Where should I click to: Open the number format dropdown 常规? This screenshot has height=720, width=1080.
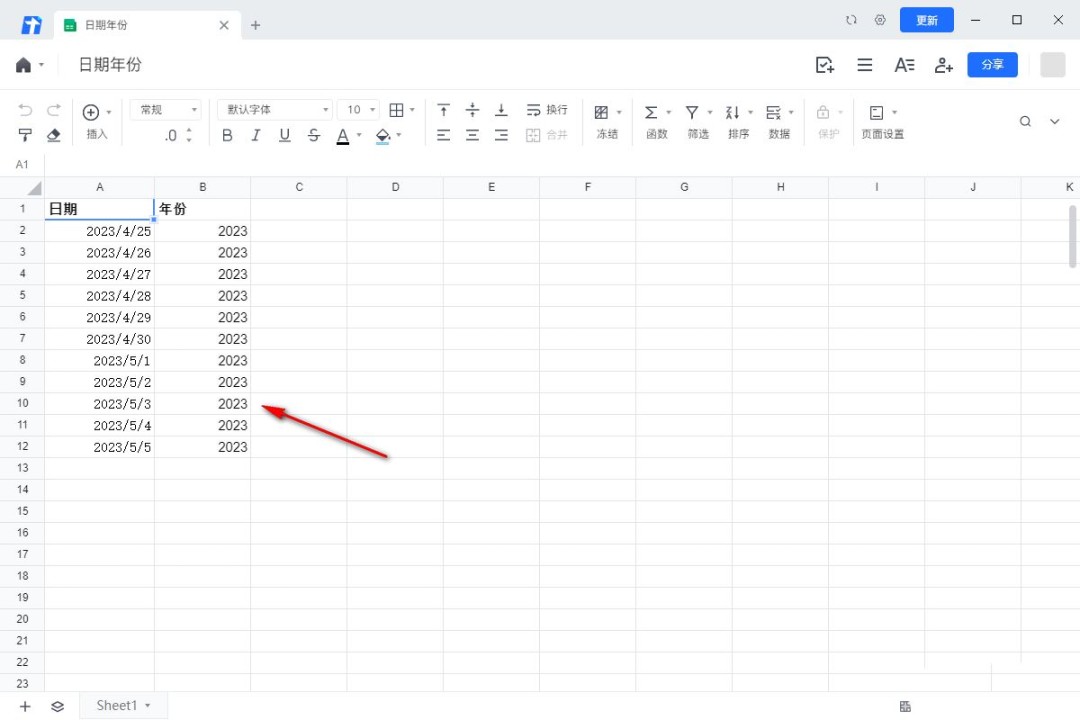[165, 110]
